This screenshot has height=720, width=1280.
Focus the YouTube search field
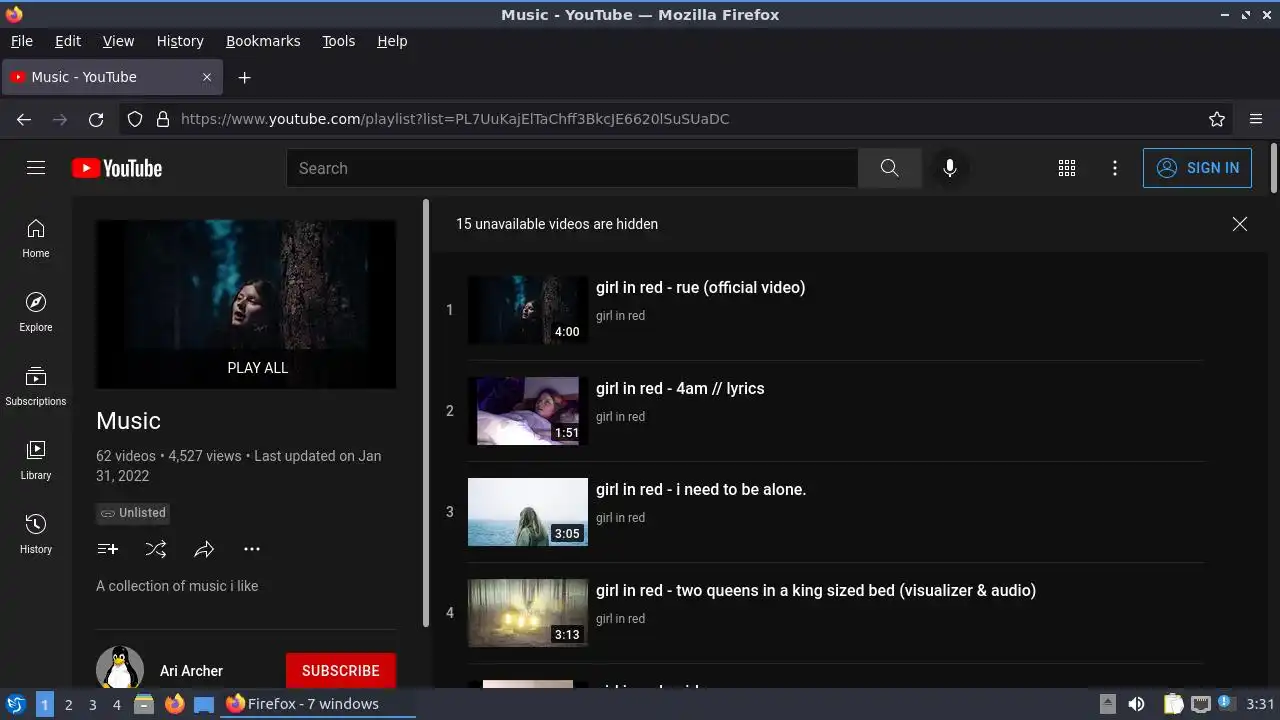click(572, 168)
